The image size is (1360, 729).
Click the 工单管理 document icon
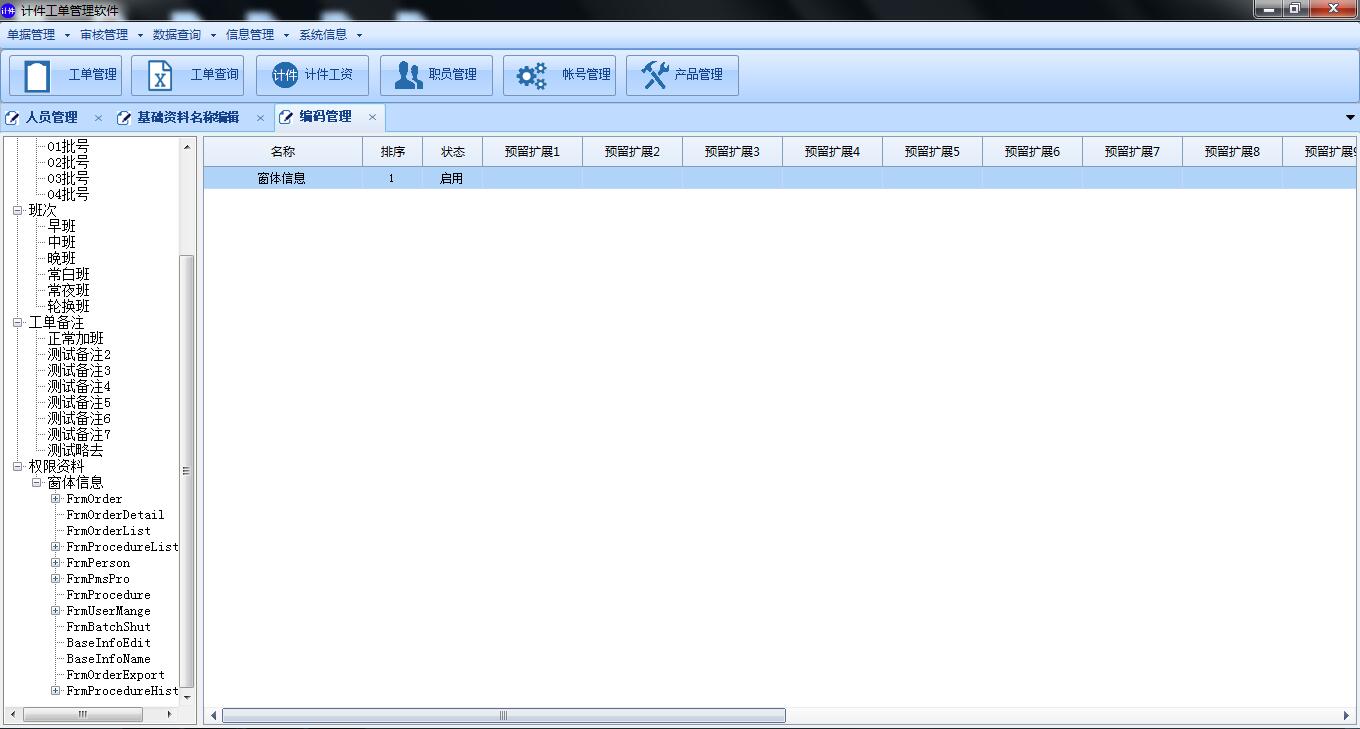[x=37, y=76]
